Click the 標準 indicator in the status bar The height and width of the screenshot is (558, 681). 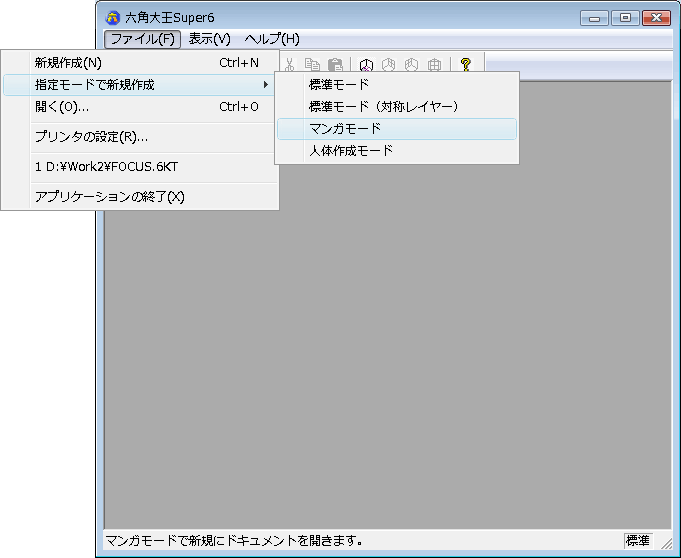coord(638,541)
